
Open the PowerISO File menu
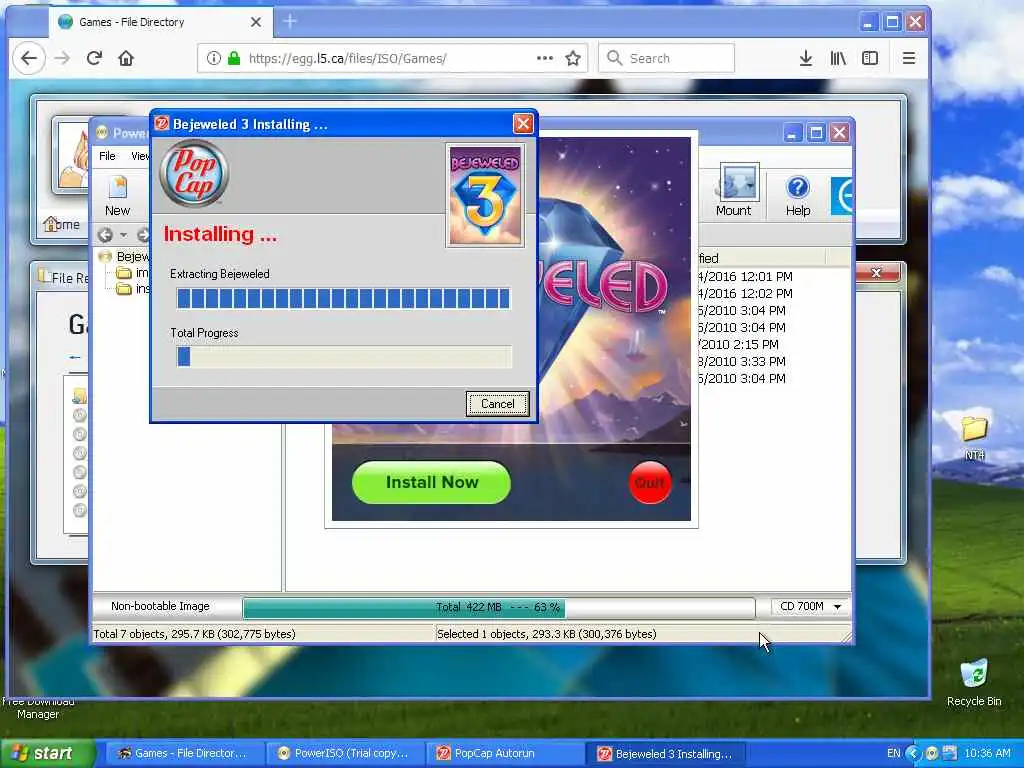[x=107, y=156]
